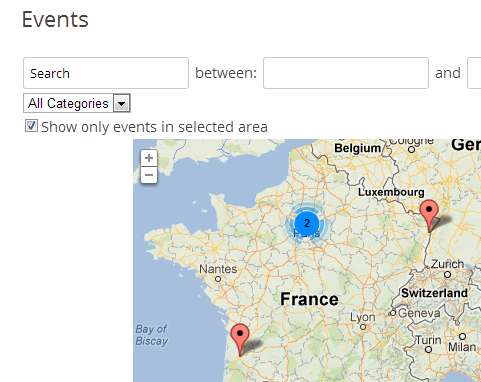Click the Search text field

click(106, 73)
